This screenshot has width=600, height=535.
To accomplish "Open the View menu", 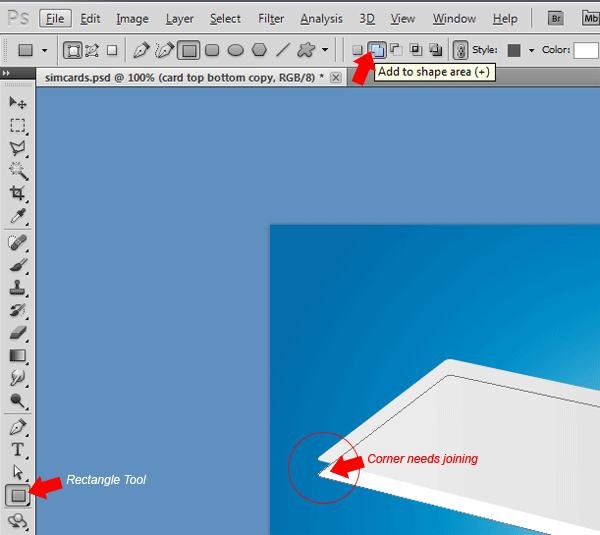I will coord(403,19).
